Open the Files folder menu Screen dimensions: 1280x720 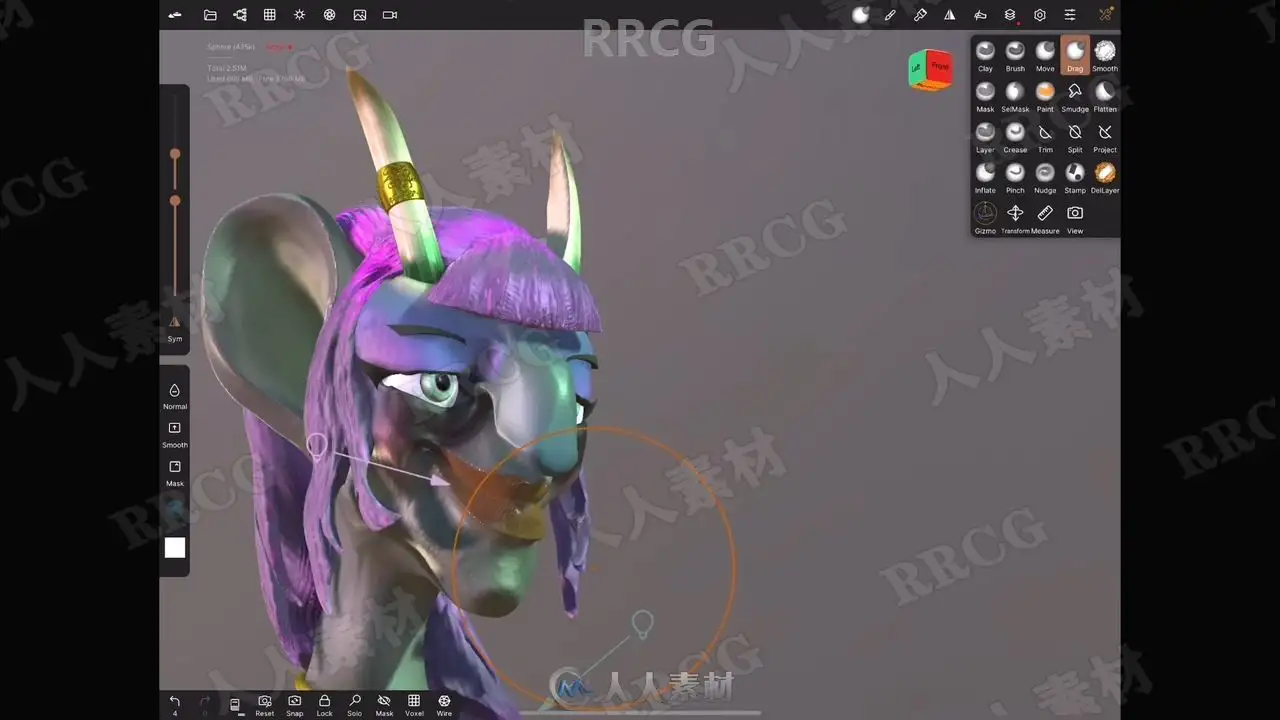[210, 15]
